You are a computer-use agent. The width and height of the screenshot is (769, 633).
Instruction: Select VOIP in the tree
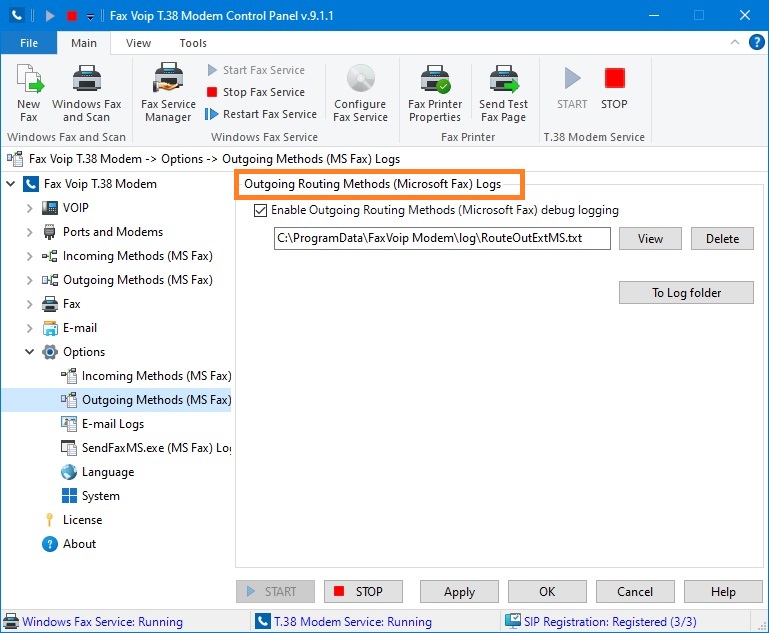tap(65, 208)
